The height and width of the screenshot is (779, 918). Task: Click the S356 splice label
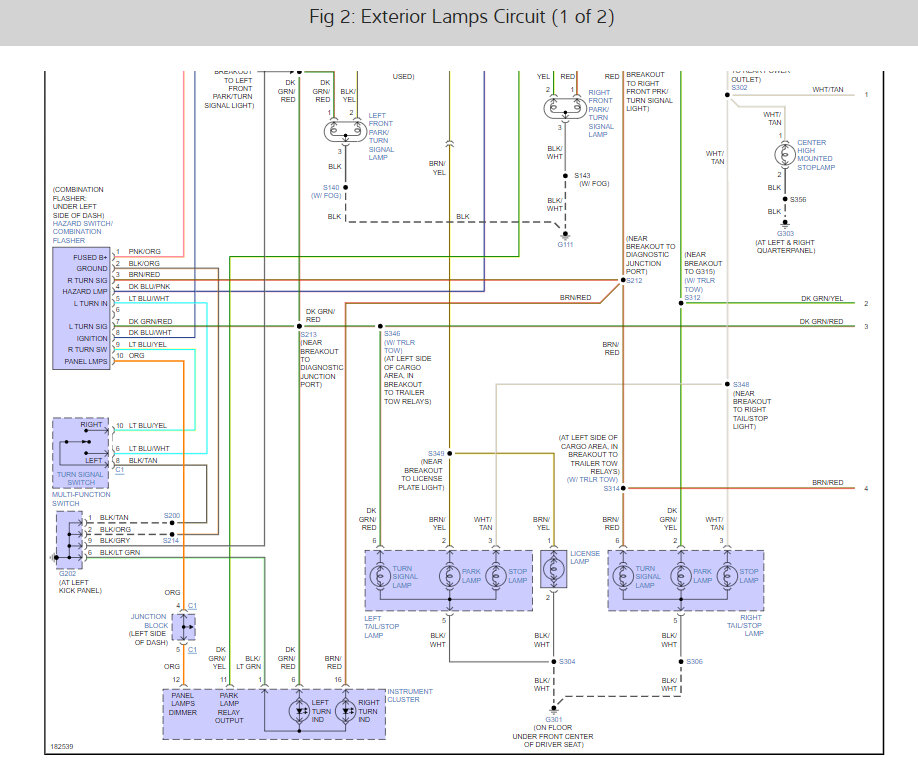(798, 200)
